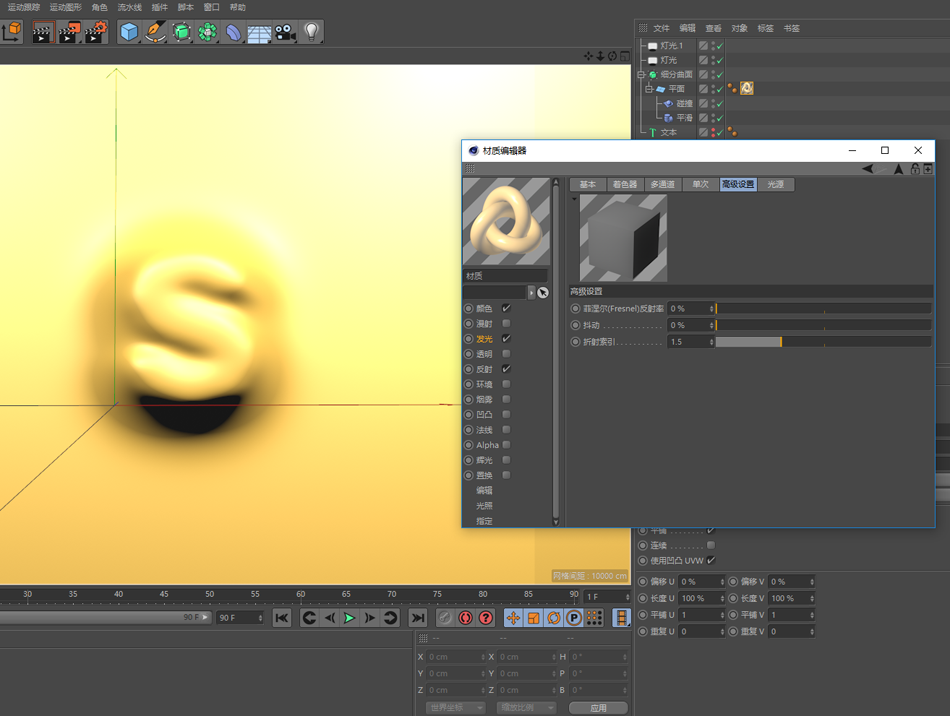Switch to the 着色器 tab
950x716 pixels.
coord(625,184)
